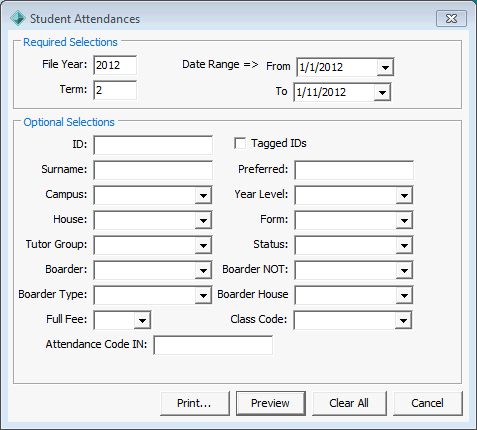Expand the Tutor Group dropdown

point(203,245)
